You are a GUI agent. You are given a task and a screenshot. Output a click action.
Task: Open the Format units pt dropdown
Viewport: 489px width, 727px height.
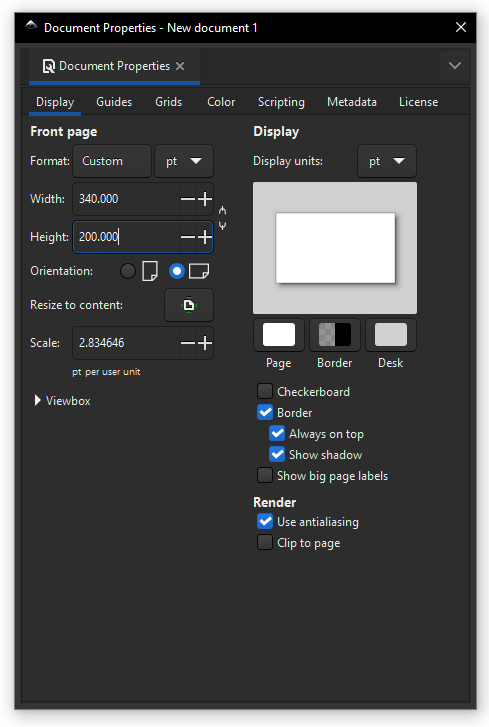click(184, 161)
